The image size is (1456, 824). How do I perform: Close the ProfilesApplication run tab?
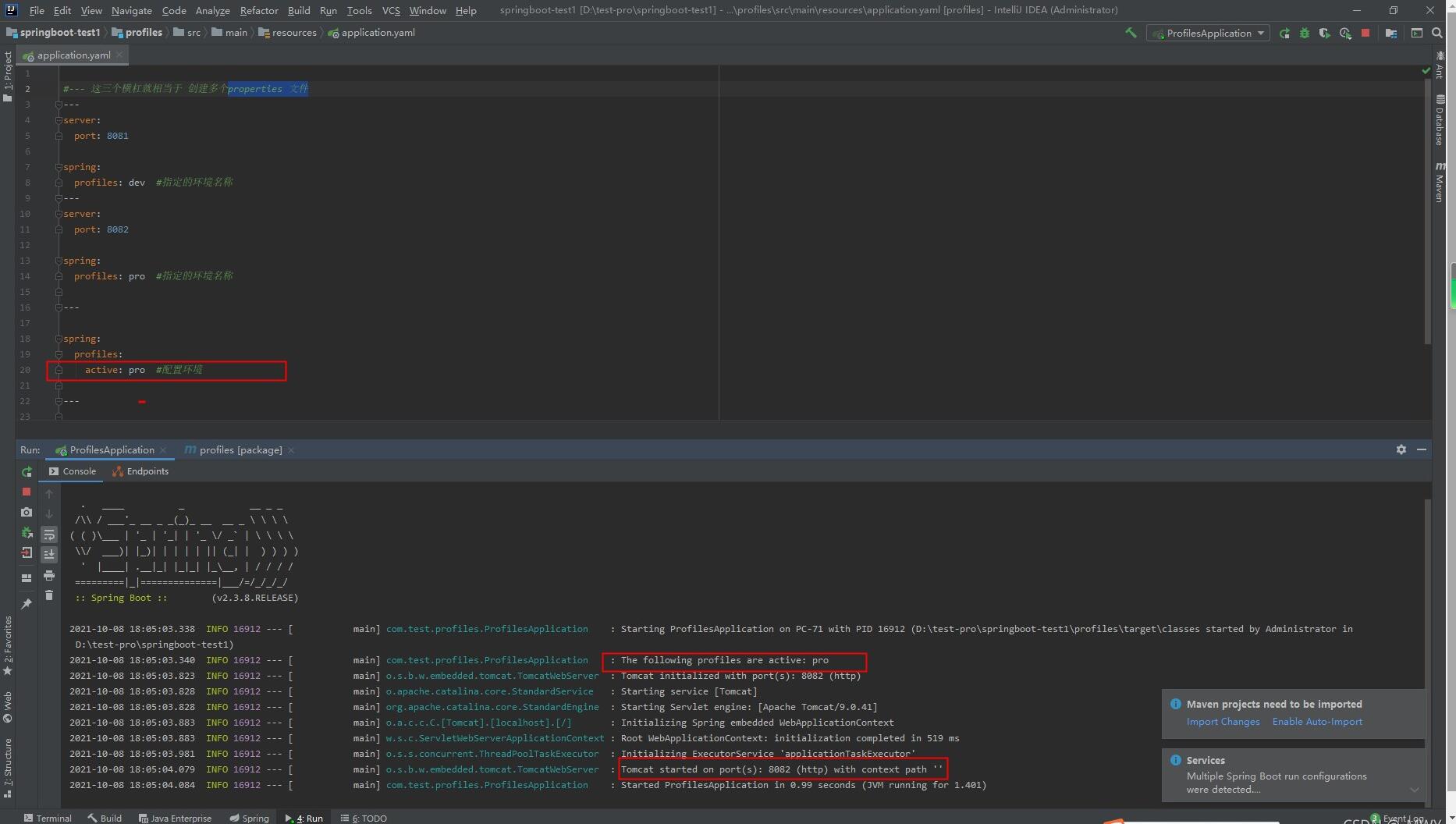tap(163, 450)
